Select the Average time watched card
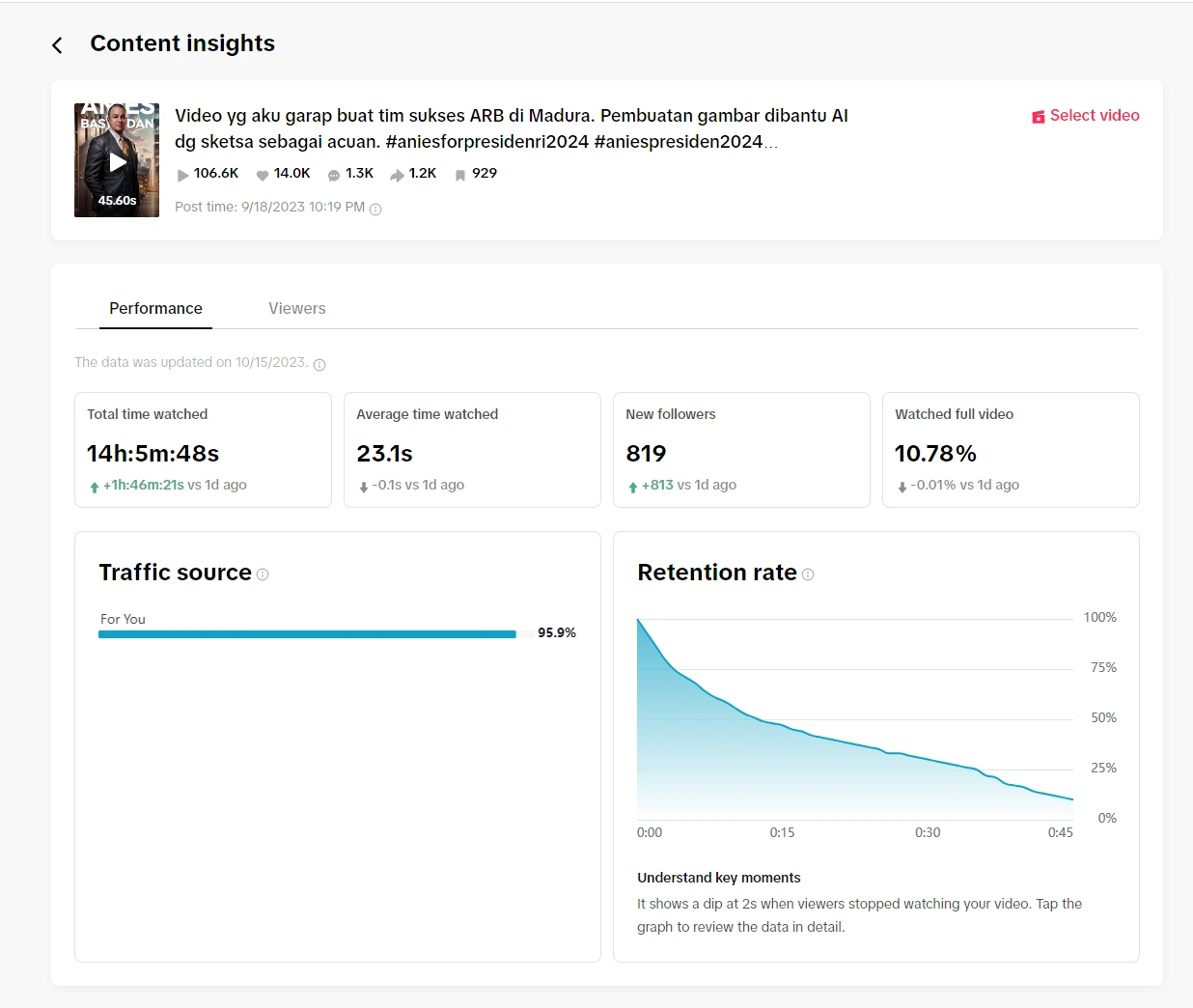The image size is (1193, 1008). (472, 450)
